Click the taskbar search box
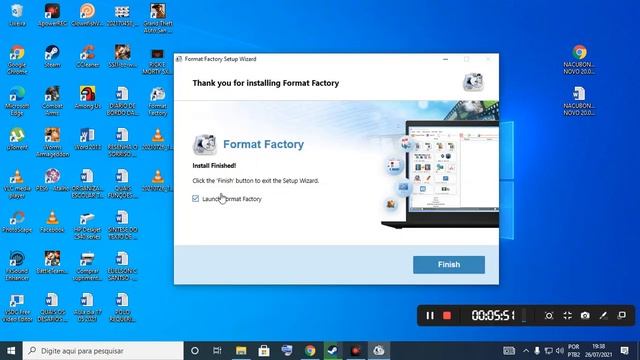Viewport: 640px width, 360px height. (103, 351)
